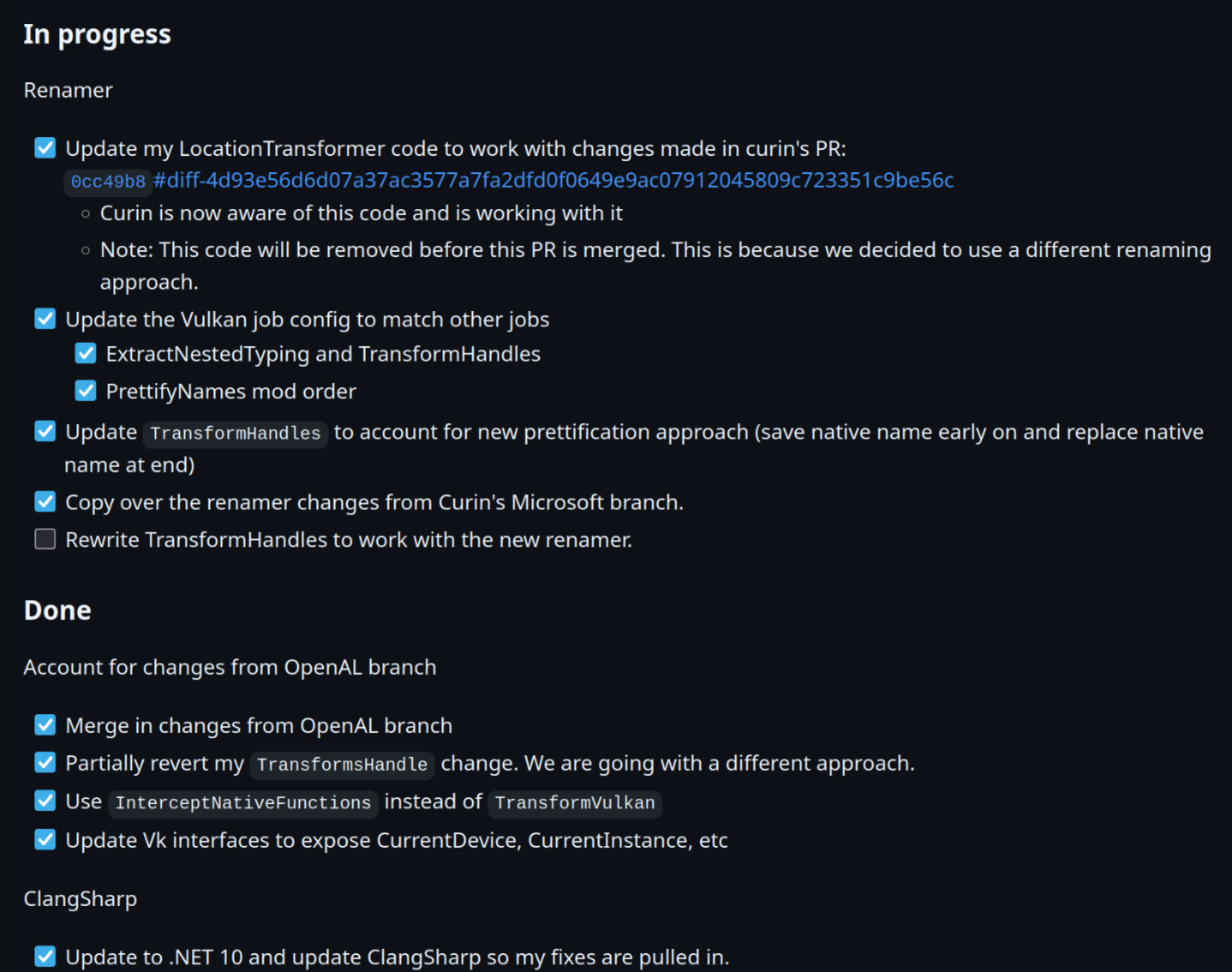This screenshot has width=1232, height=972.
Task: Check the Rewrite TransformHandles task box
Action: (x=45, y=540)
